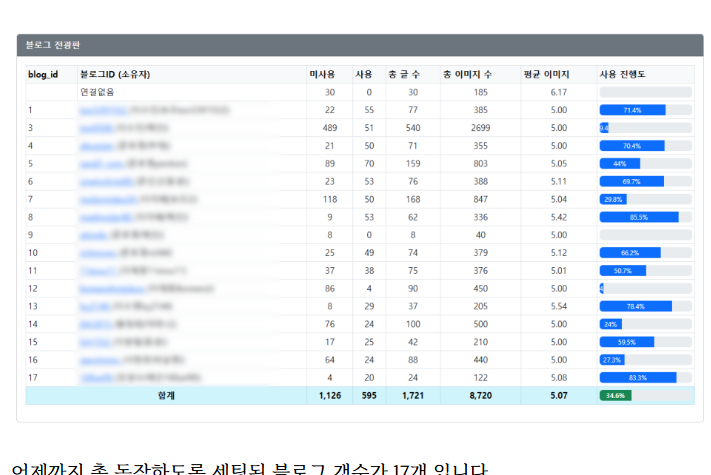Click the post count 540

tap(413, 128)
